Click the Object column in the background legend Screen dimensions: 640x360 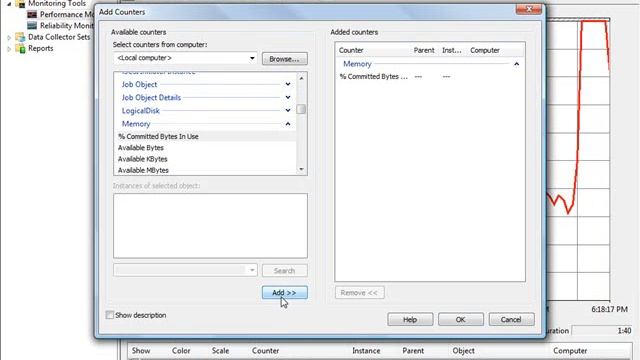[x=463, y=351]
